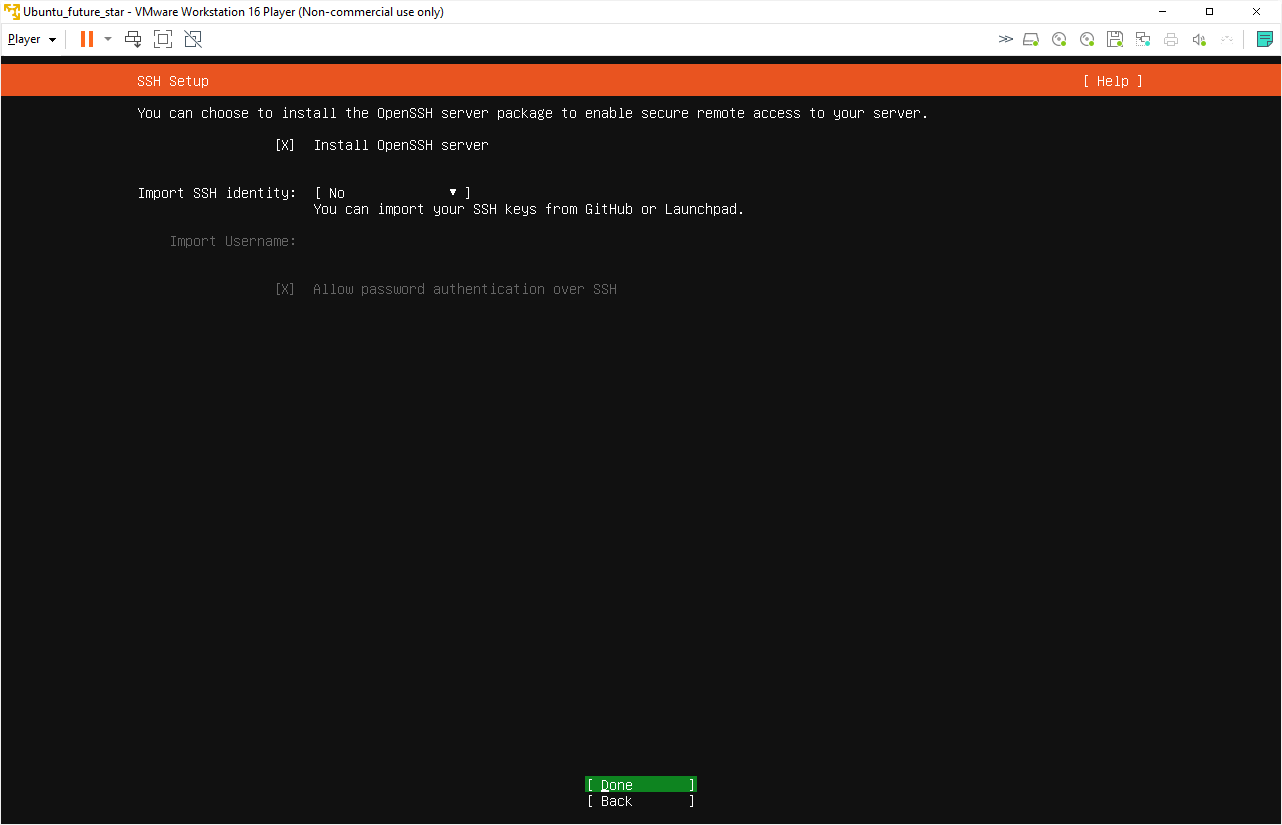Click the CD/DVD icon beside hard disk icon
Viewport: 1282px width, 825px height.
click(1059, 39)
